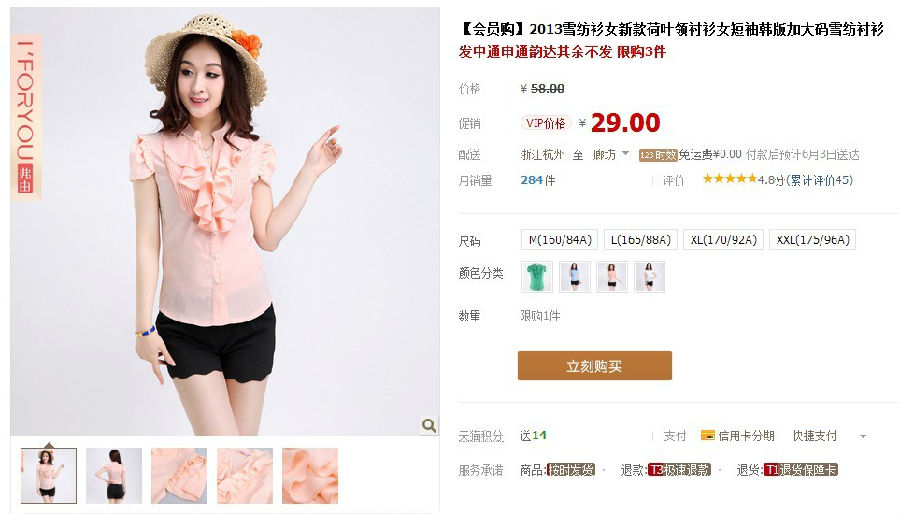Click the T1 退货保障卡 return badge
The height and width of the screenshot is (514, 900).
[x=801, y=470]
